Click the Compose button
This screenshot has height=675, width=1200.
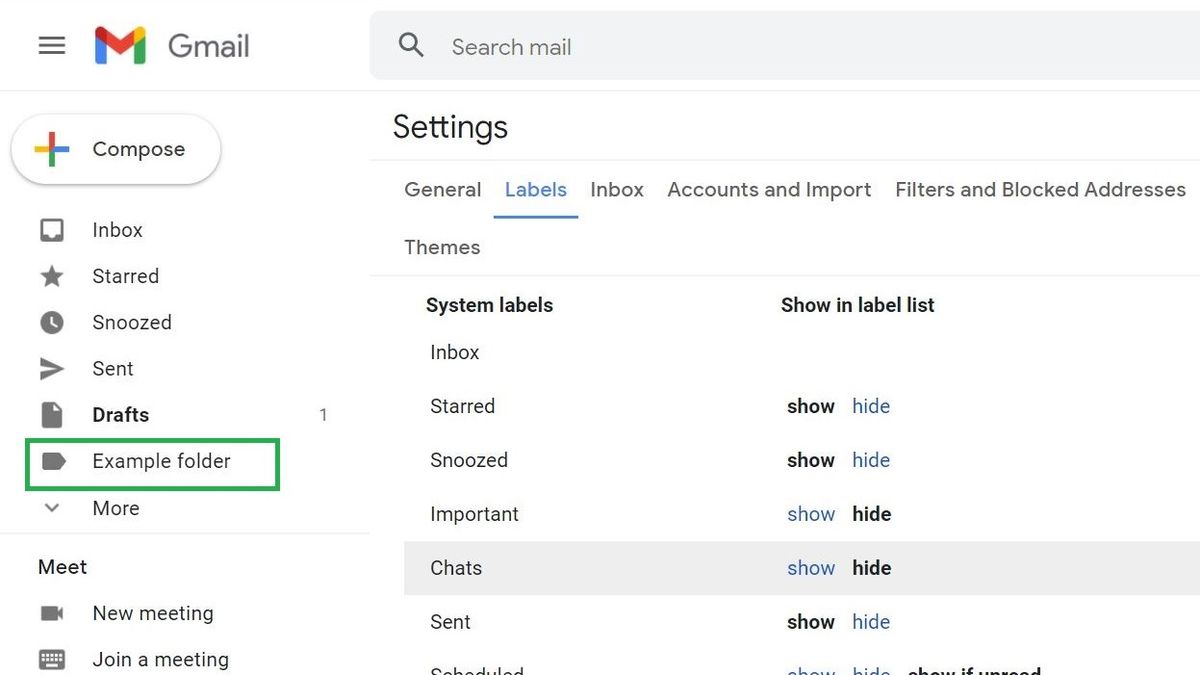click(115, 148)
